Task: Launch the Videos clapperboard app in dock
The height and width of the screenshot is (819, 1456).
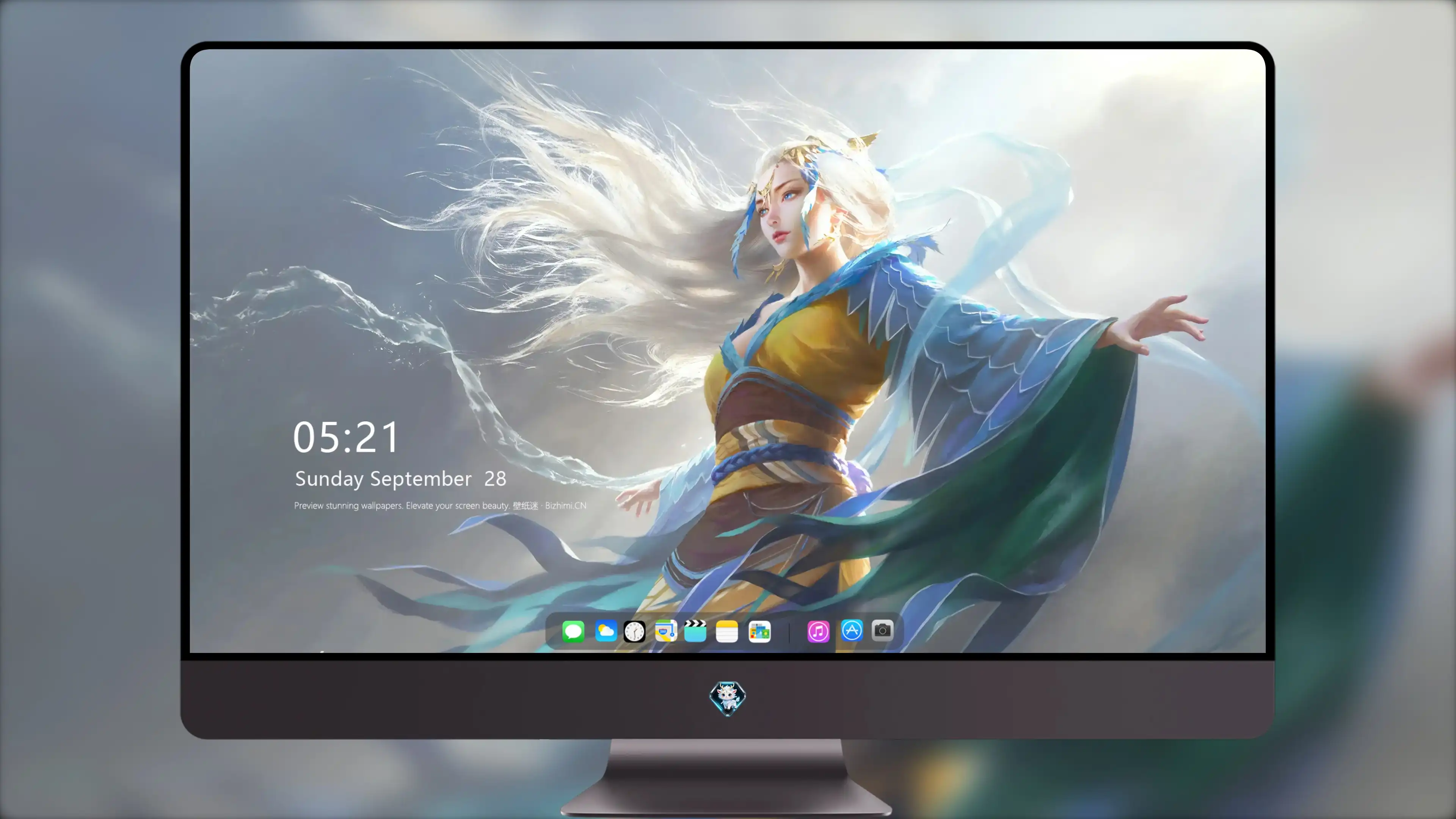Action: coord(695,631)
